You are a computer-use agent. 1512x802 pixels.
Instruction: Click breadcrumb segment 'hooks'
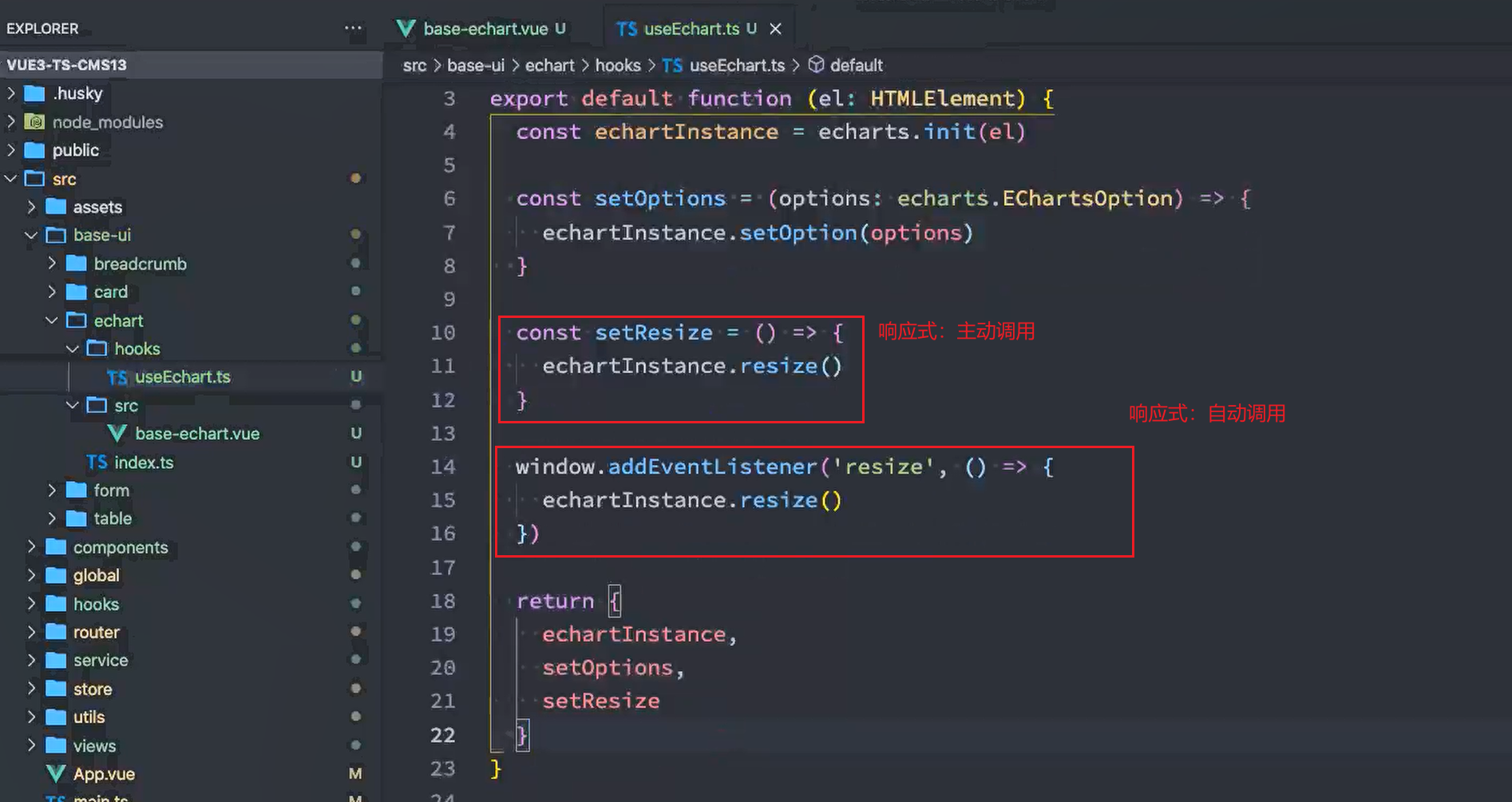pos(618,66)
